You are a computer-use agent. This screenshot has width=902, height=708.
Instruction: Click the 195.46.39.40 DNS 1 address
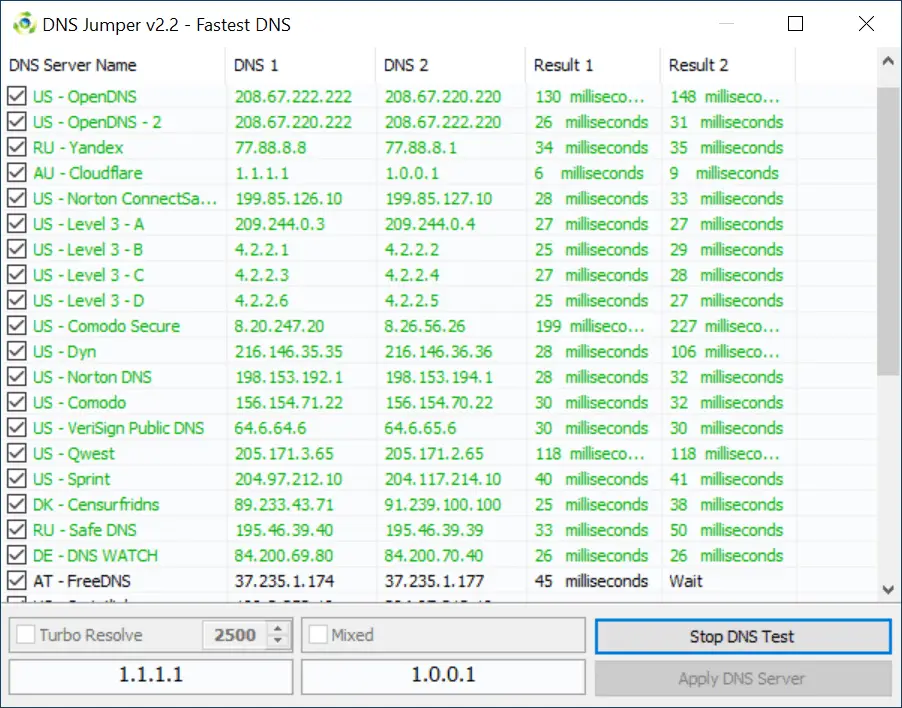[x=284, y=529]
